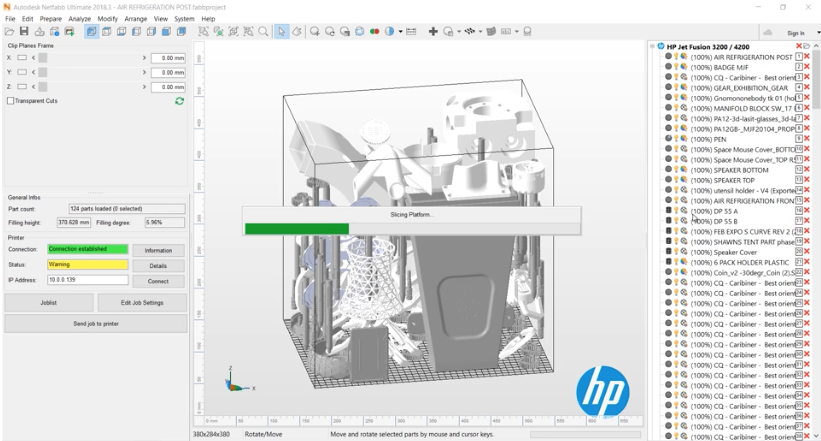Click the Y clip plane left arrow

point(34,72)
